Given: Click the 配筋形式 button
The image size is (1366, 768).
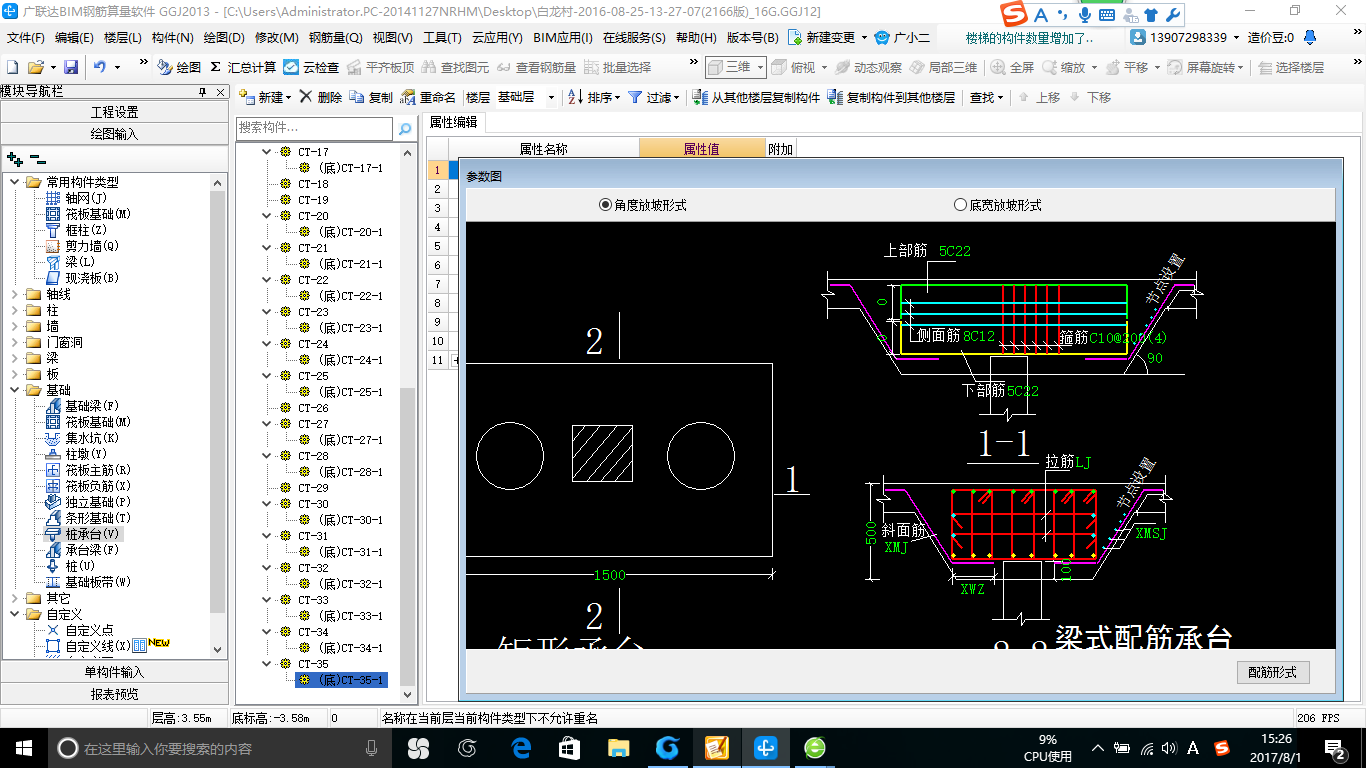Looking at the screenshot, I should pos(1273,672).
